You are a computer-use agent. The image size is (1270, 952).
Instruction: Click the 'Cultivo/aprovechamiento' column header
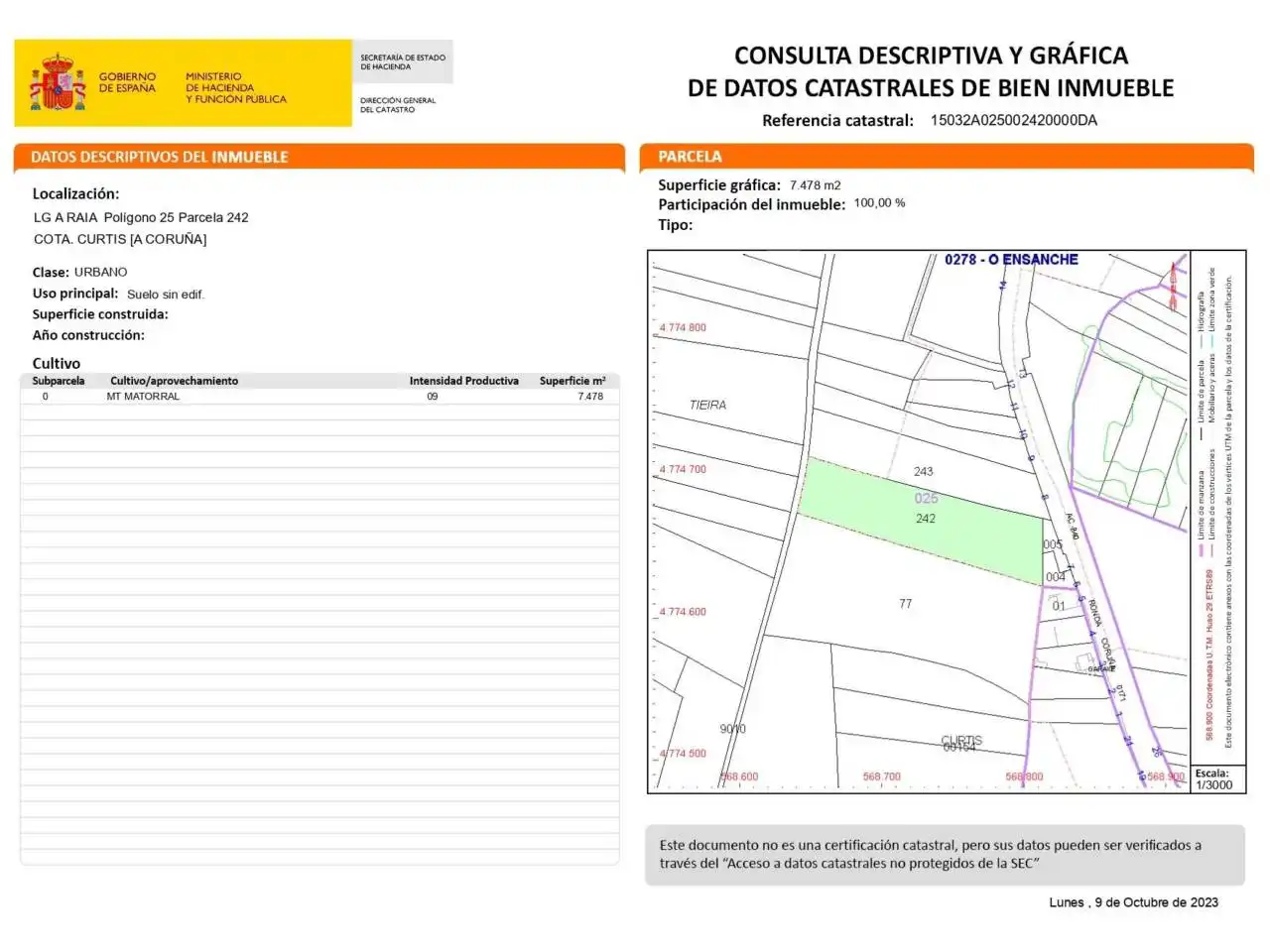coord(175,381)
